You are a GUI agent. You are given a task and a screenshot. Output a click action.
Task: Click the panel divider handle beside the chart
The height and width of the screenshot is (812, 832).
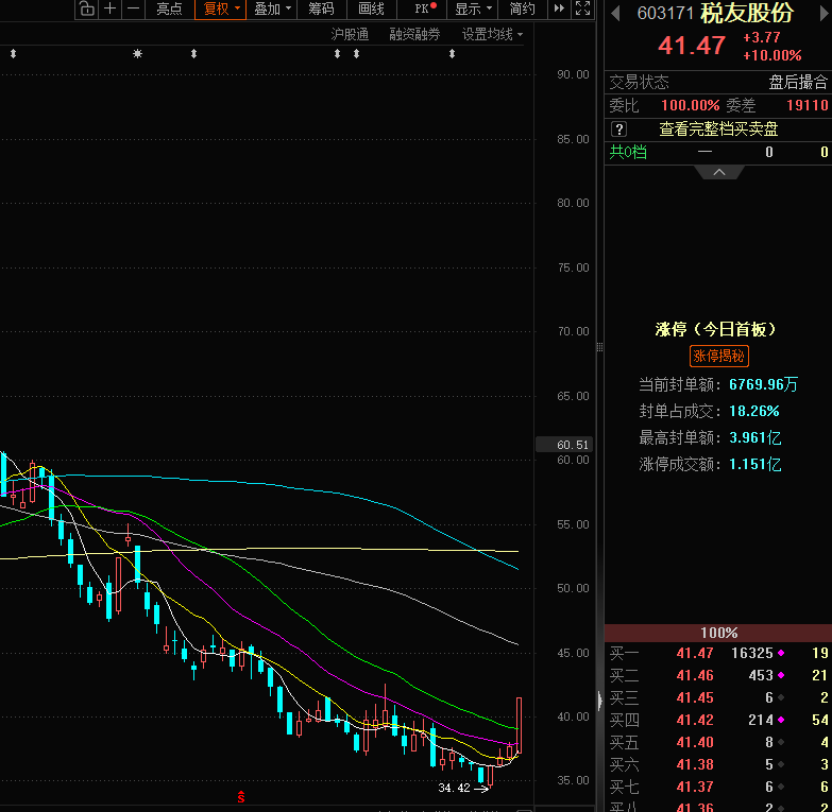pyautogui.click(x=600, y=348)
